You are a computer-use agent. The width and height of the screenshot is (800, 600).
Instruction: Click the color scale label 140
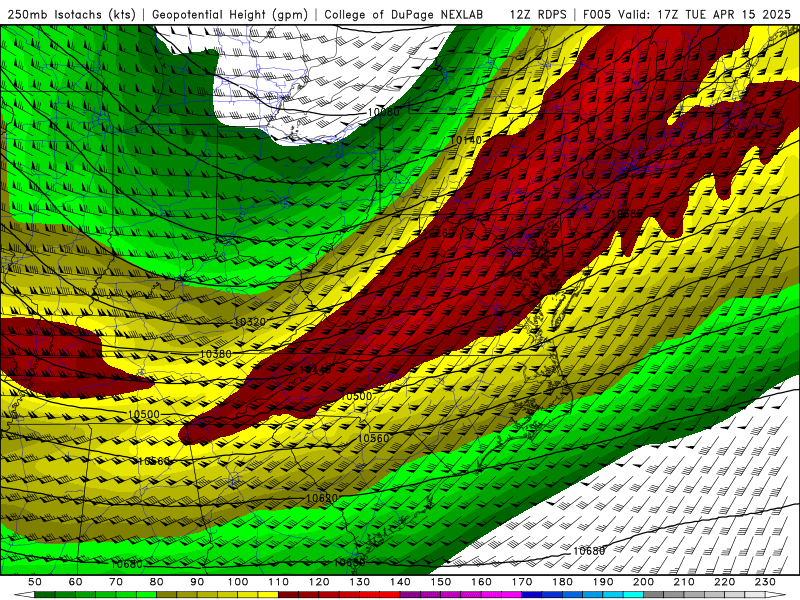click(x=400, y=582)
